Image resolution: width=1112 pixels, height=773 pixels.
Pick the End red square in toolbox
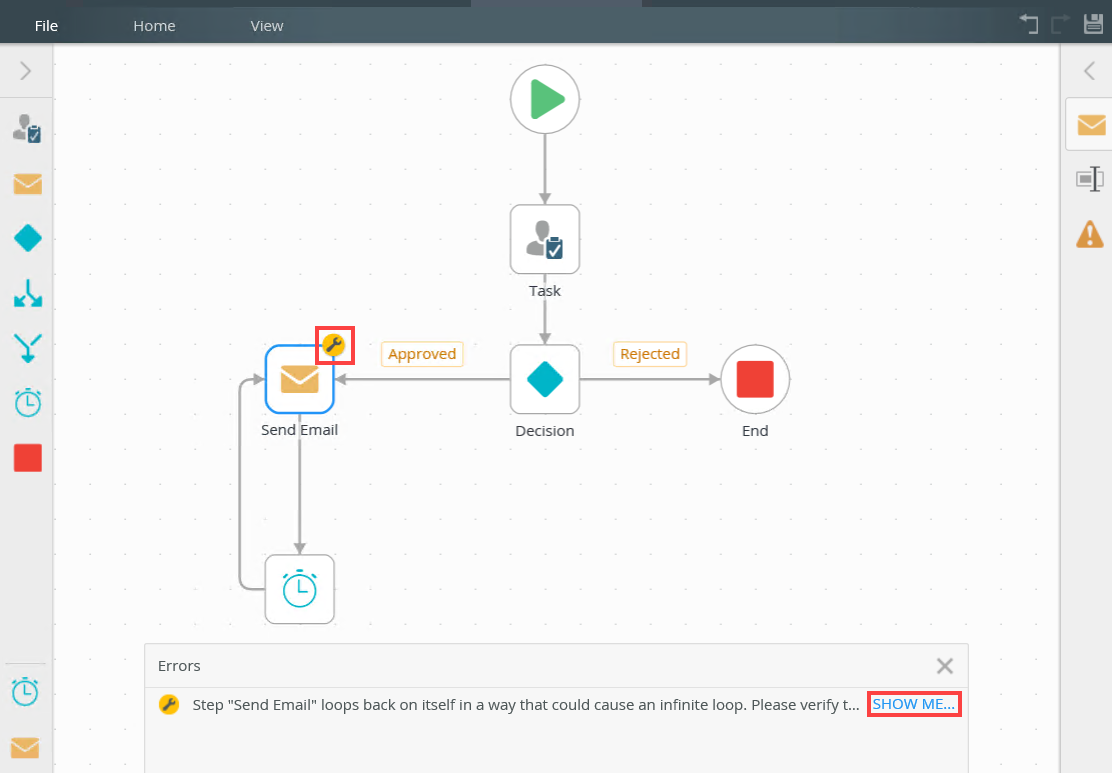point(28,458)
